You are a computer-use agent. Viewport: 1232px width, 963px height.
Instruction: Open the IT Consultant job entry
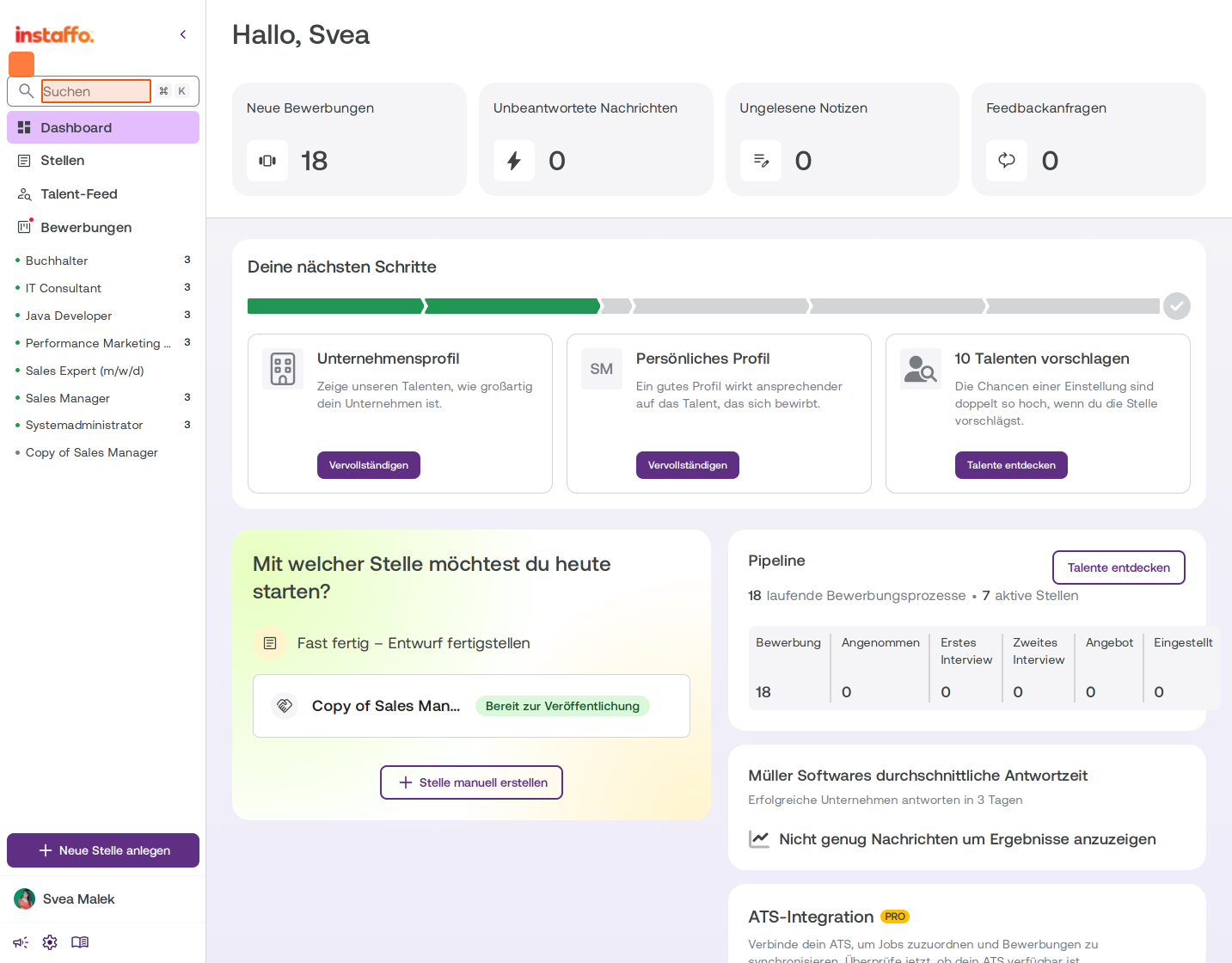click(103, 288)
